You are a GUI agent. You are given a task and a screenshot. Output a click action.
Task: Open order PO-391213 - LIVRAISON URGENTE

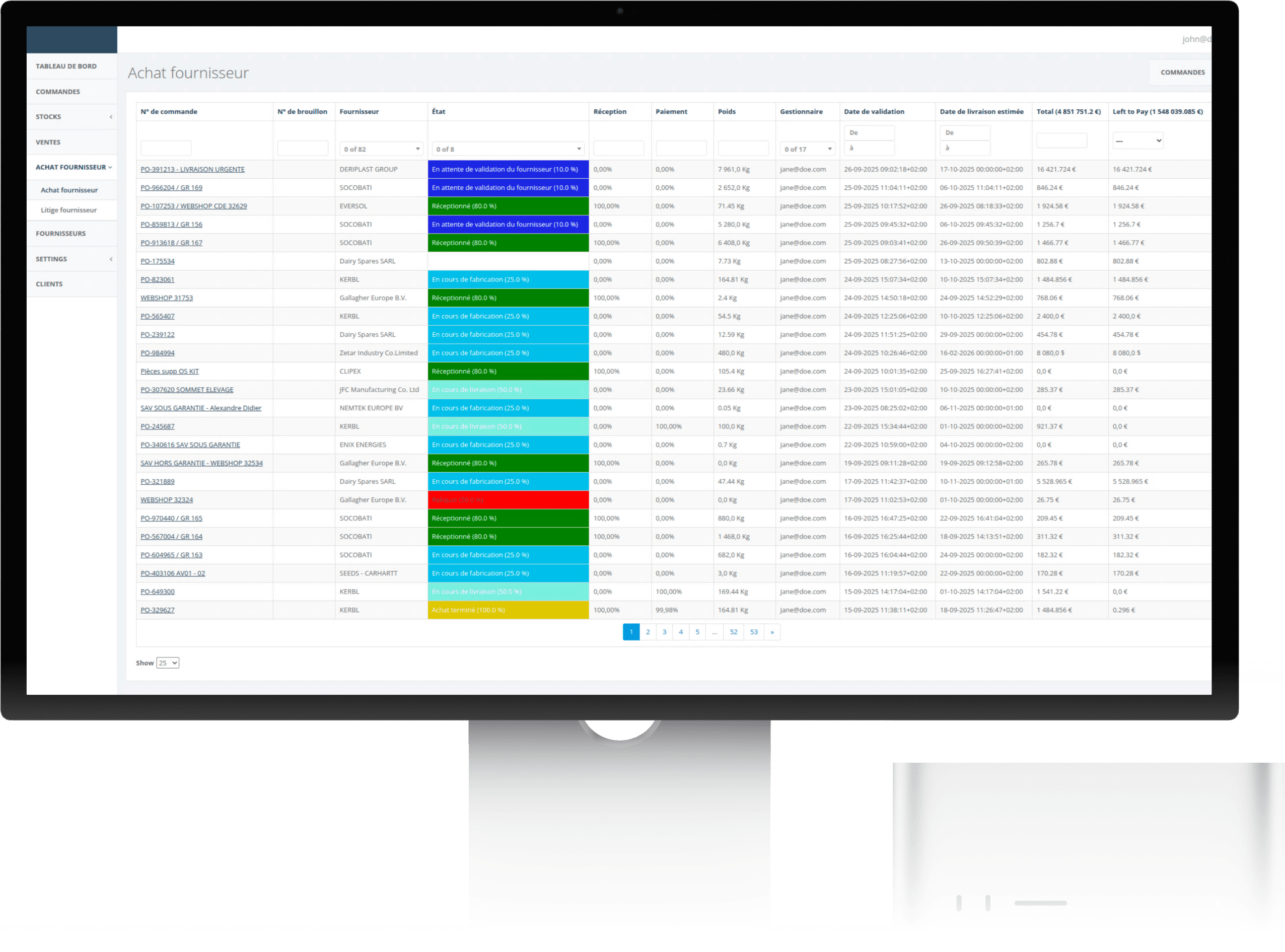(x=192, y=170)
